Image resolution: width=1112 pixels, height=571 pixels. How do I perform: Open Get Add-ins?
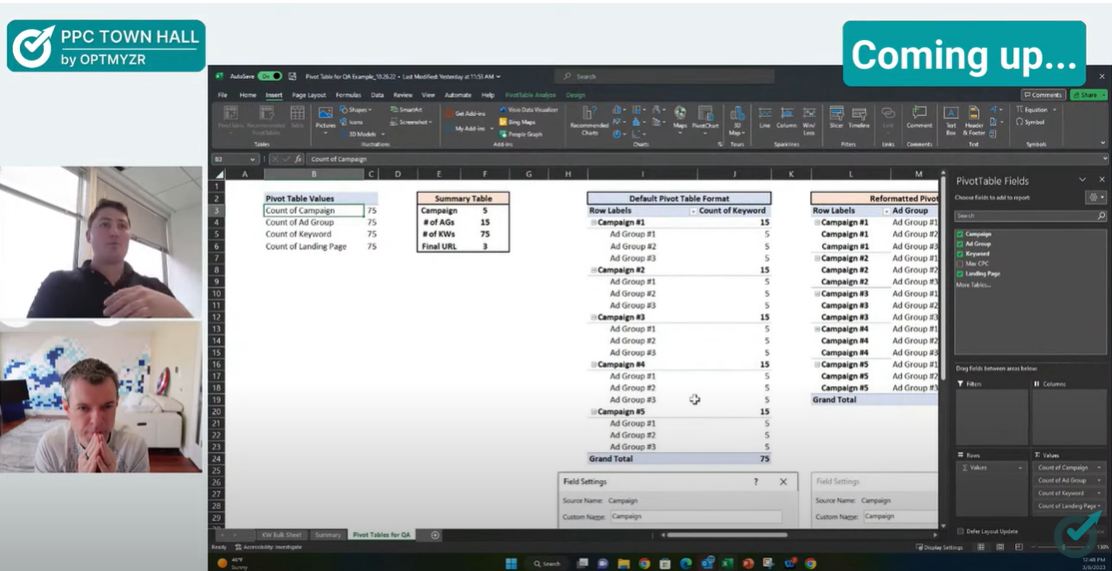click(464, 113)
